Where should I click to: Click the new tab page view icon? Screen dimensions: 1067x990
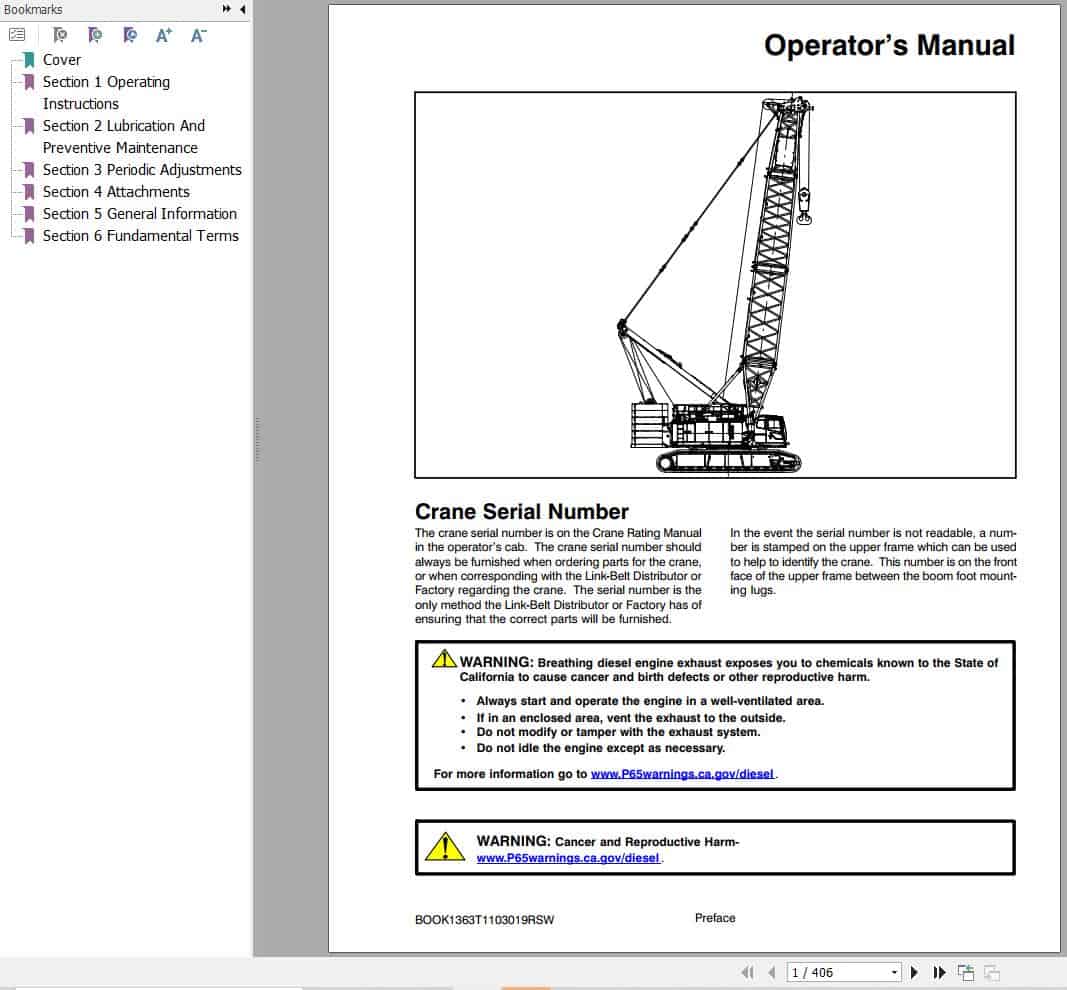pos(966,971)
